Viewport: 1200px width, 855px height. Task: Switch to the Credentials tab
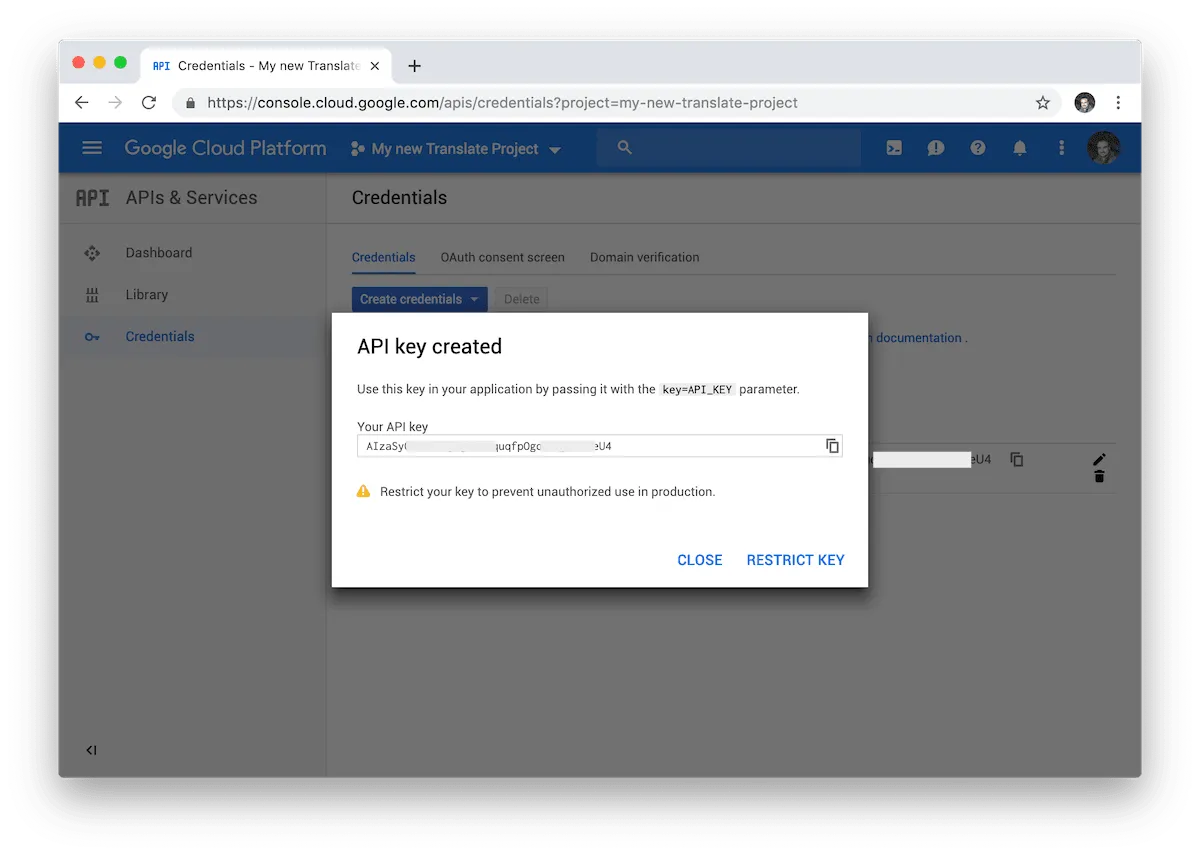coord(383,257)
